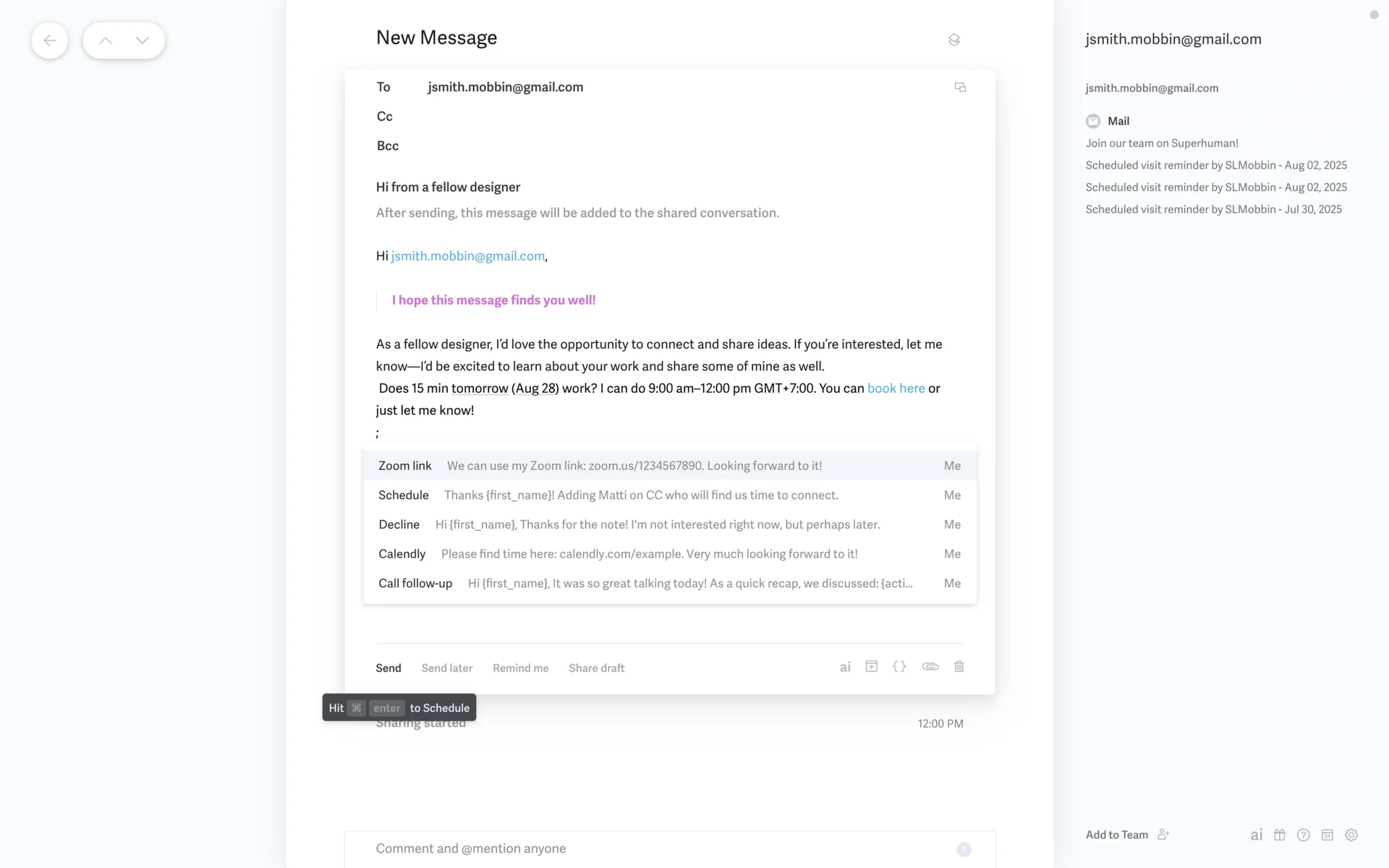Viewport: 1389px width, 868px height.
Task: Click the back arrow button
Action: click(49, 41)
